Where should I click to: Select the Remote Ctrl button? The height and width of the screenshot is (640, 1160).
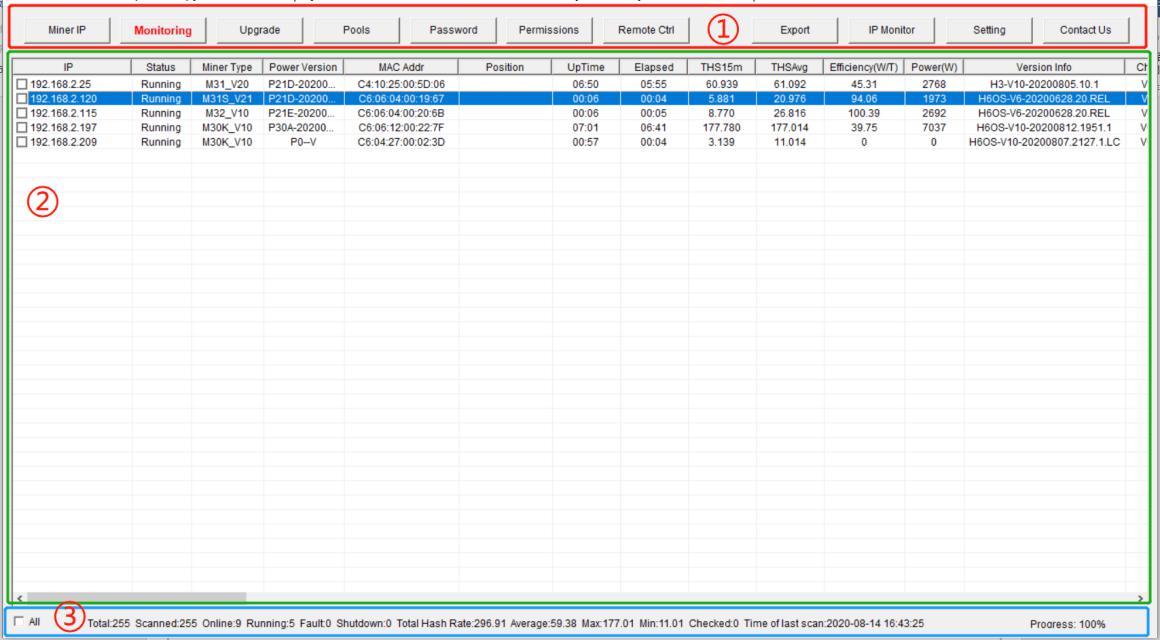[646, 30]
